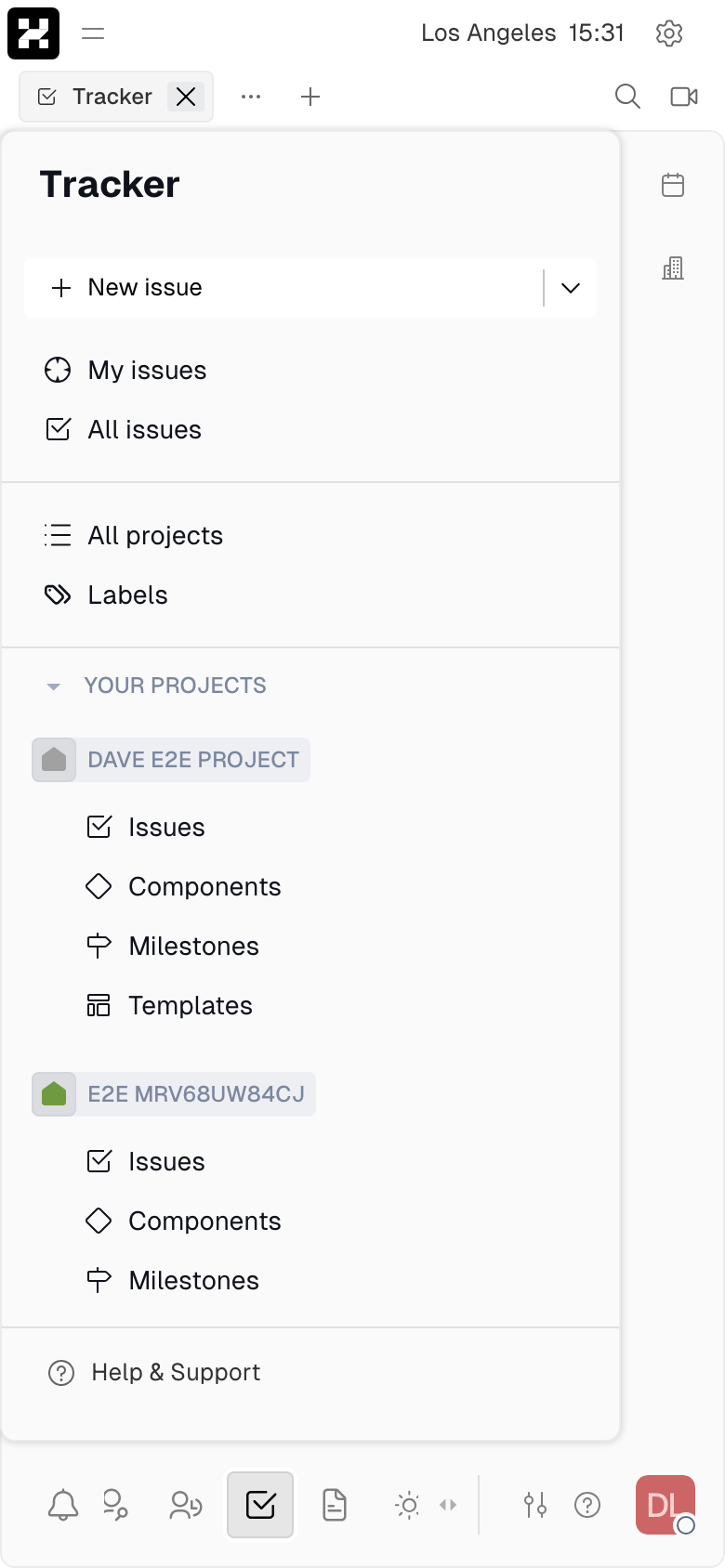Viewport: 725px width, 1568px height.
Task: Open notifications bell icon
Action: pos(63,1505)
